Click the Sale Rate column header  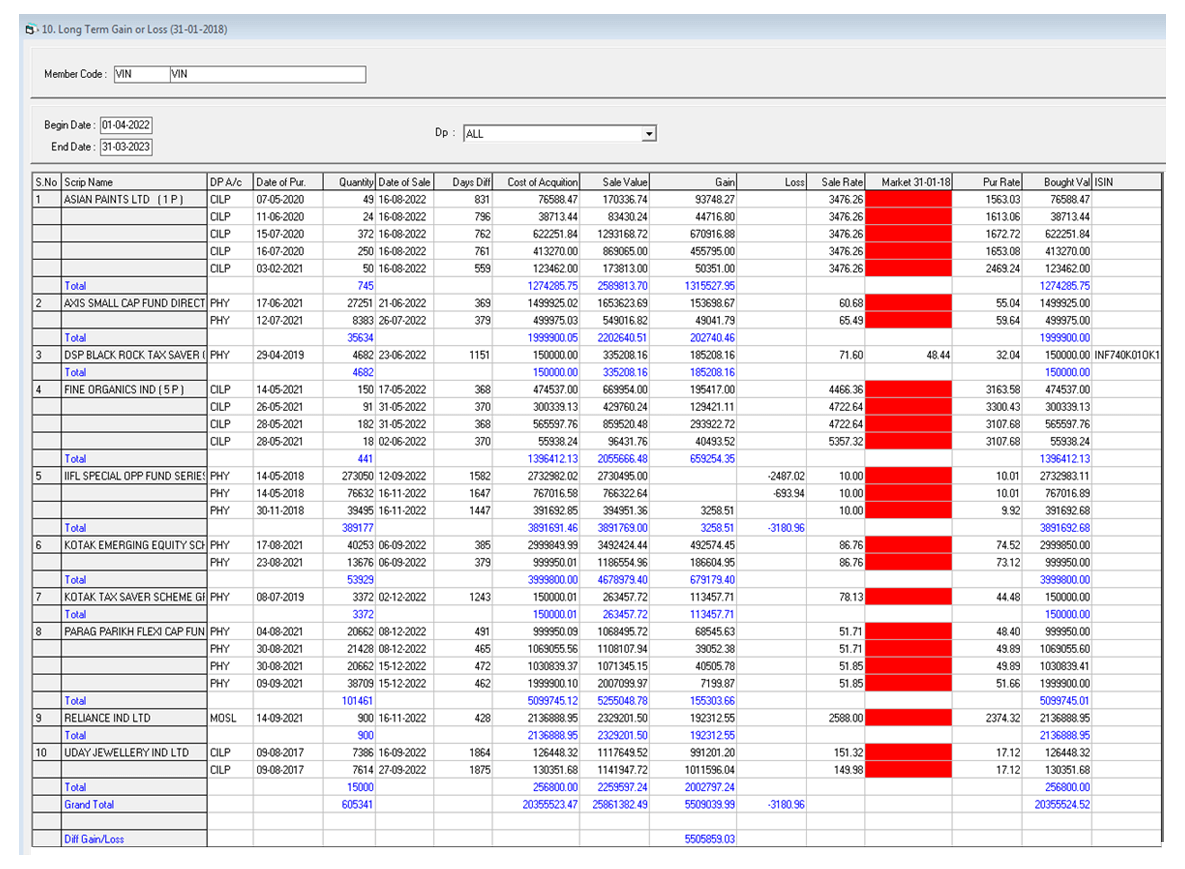click(836, 182)
